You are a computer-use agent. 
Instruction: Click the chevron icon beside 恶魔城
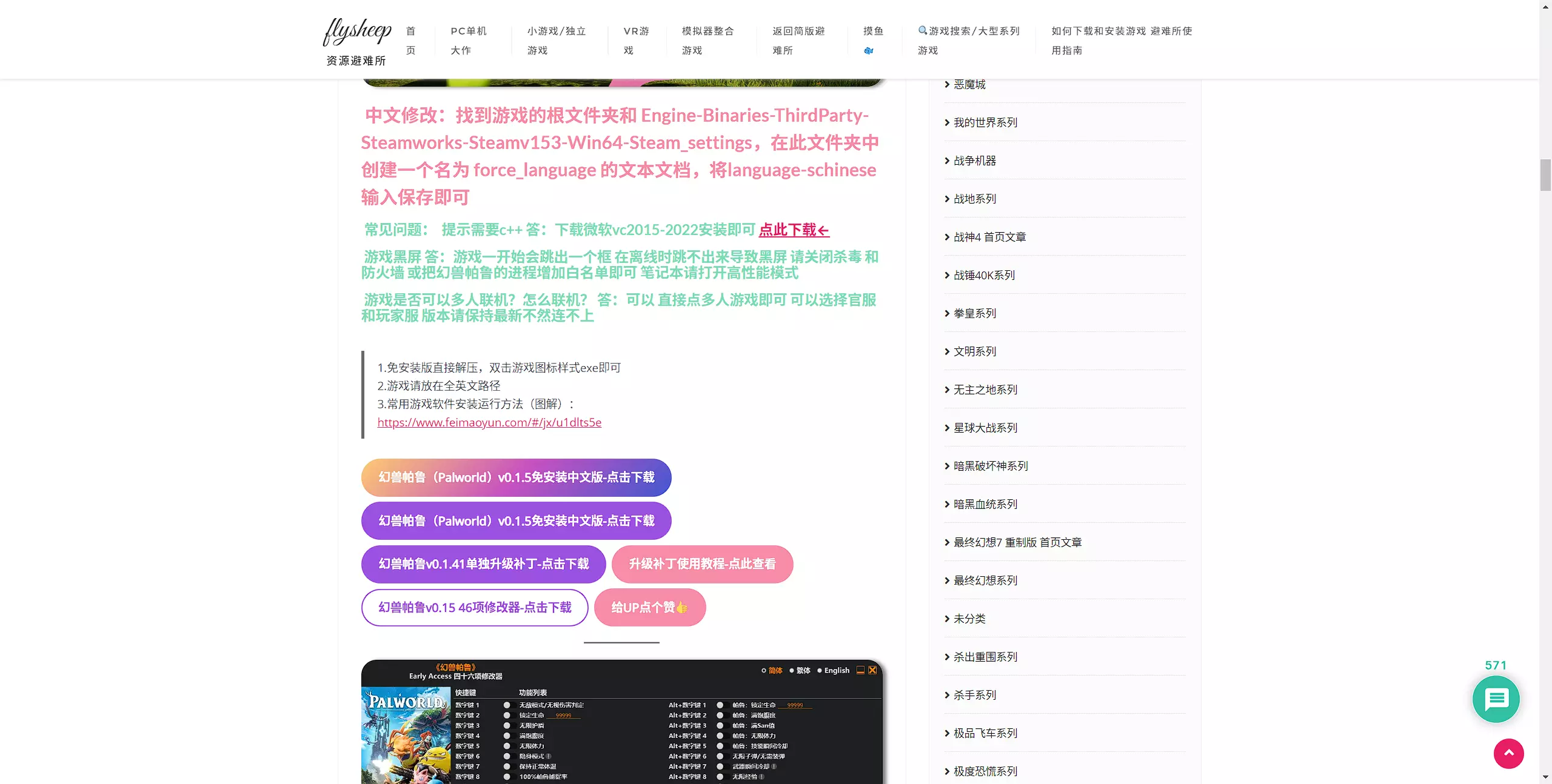click(947, 85)
